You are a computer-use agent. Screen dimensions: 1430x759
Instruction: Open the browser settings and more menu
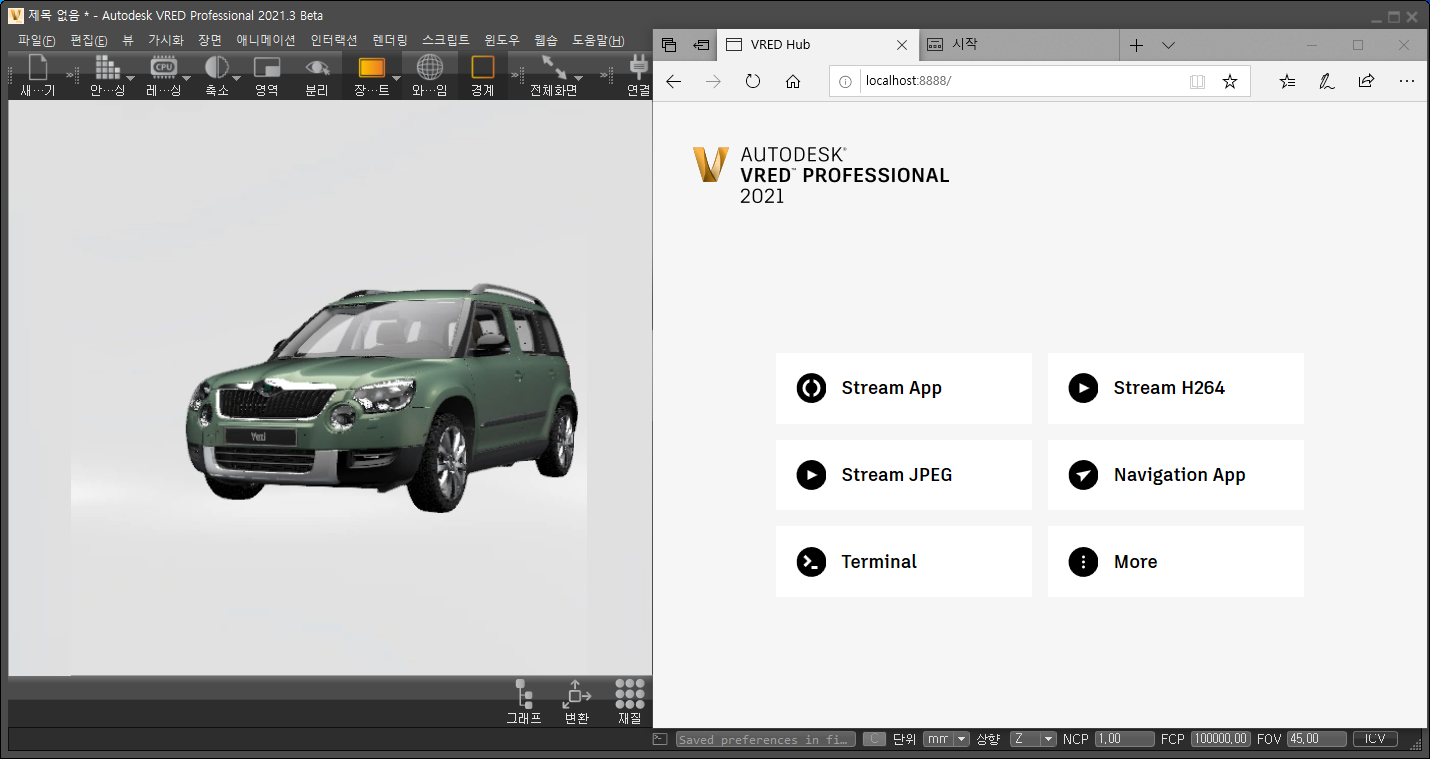pyautogui.click(x=1407, y=82)
